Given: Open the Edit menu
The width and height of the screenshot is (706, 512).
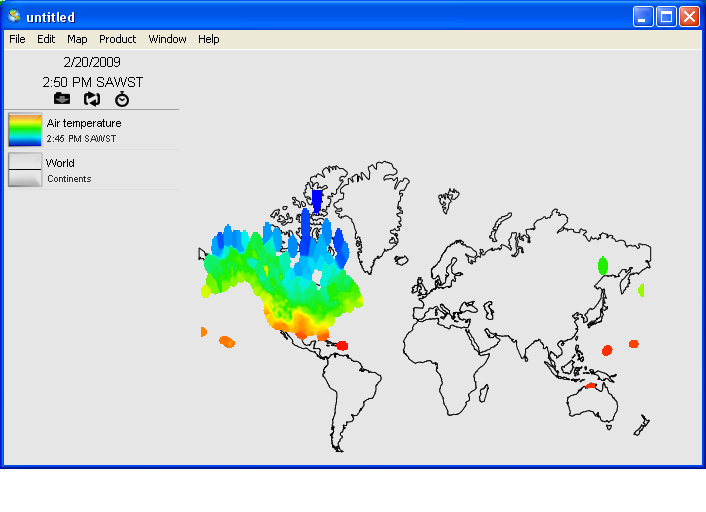Looking at the screenshot, I should (x=46, y=40).
